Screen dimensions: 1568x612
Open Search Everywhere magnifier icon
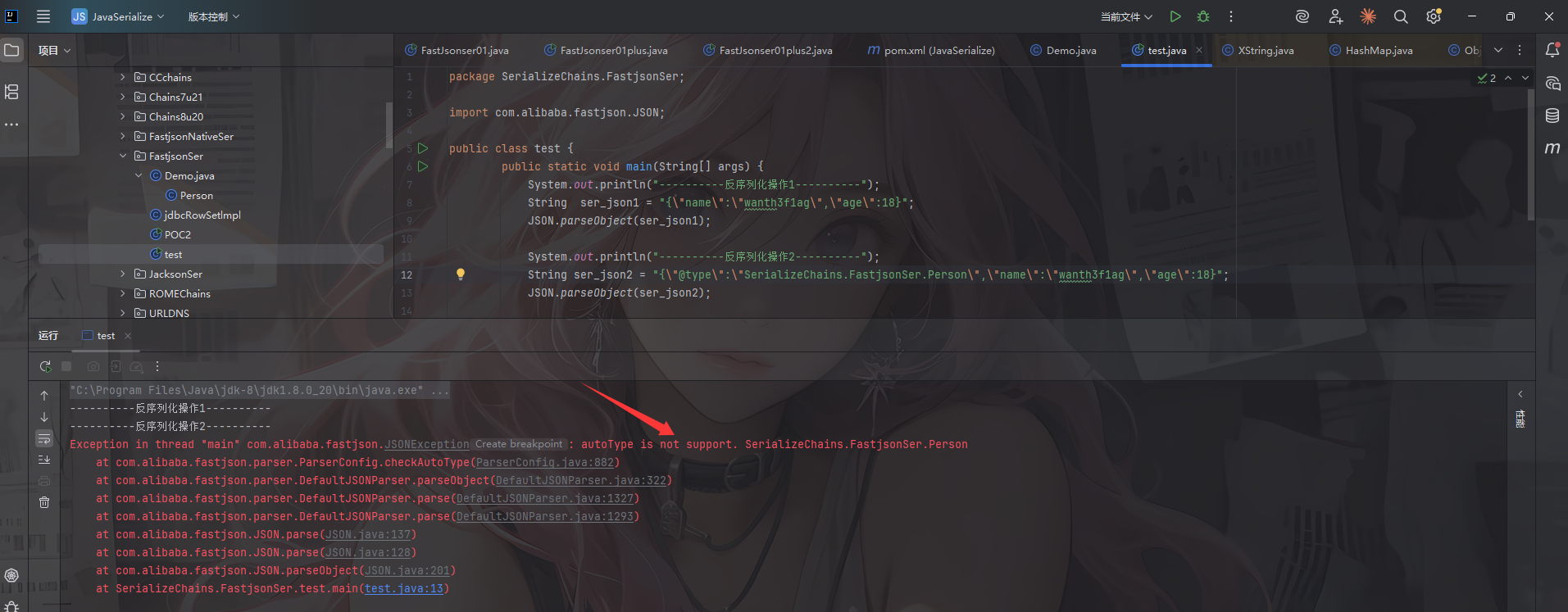coord(1401,16)
